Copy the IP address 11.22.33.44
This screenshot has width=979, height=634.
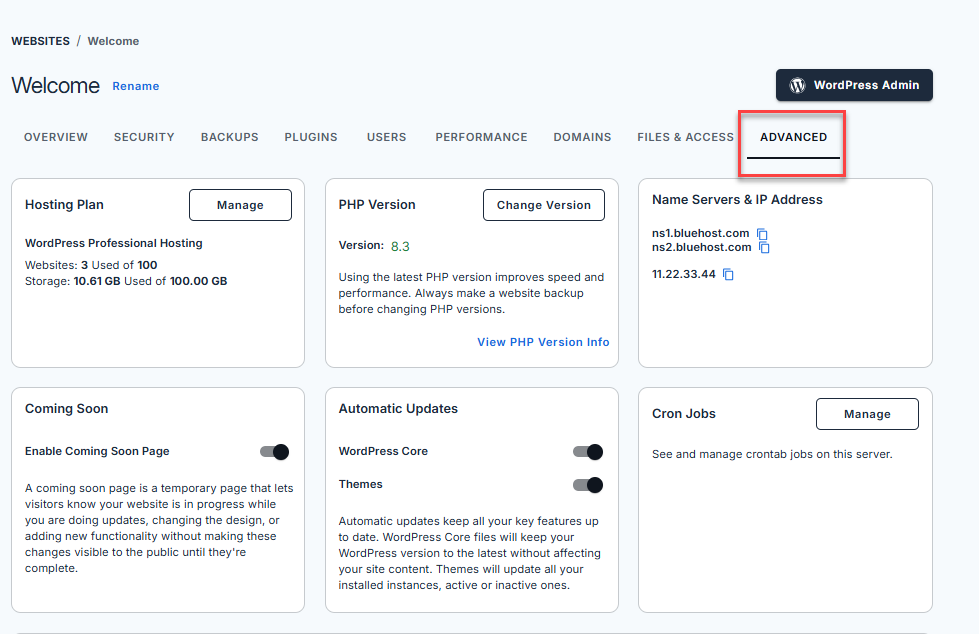pos(727,274)
